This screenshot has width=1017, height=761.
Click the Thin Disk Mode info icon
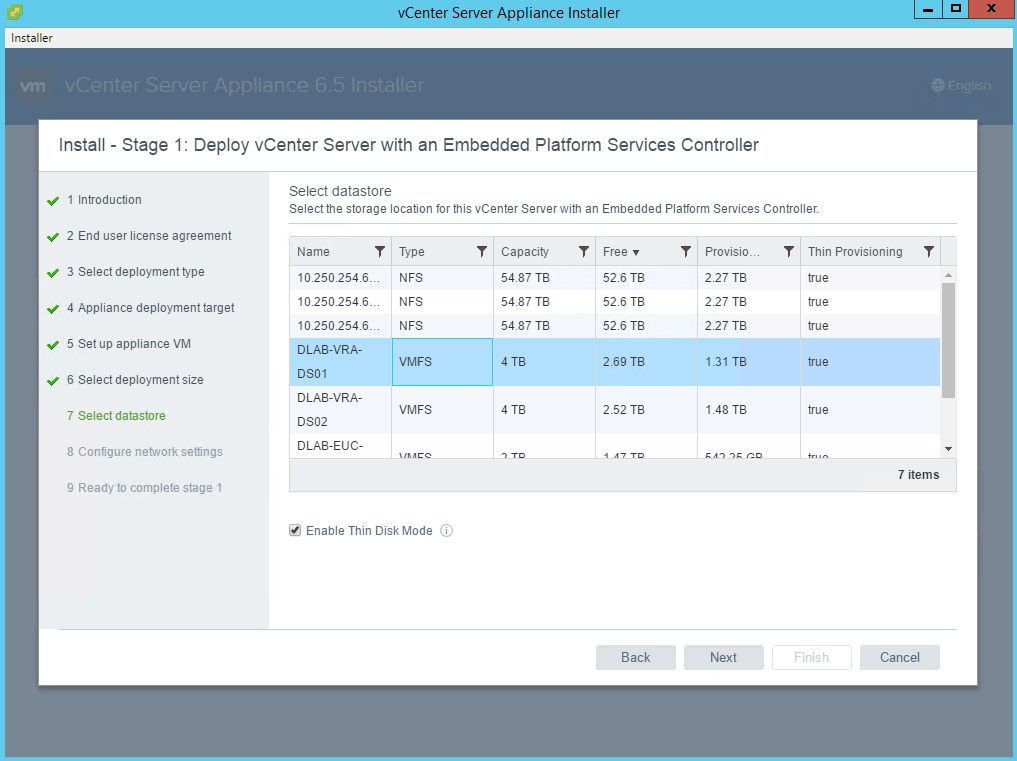point(447,531)
